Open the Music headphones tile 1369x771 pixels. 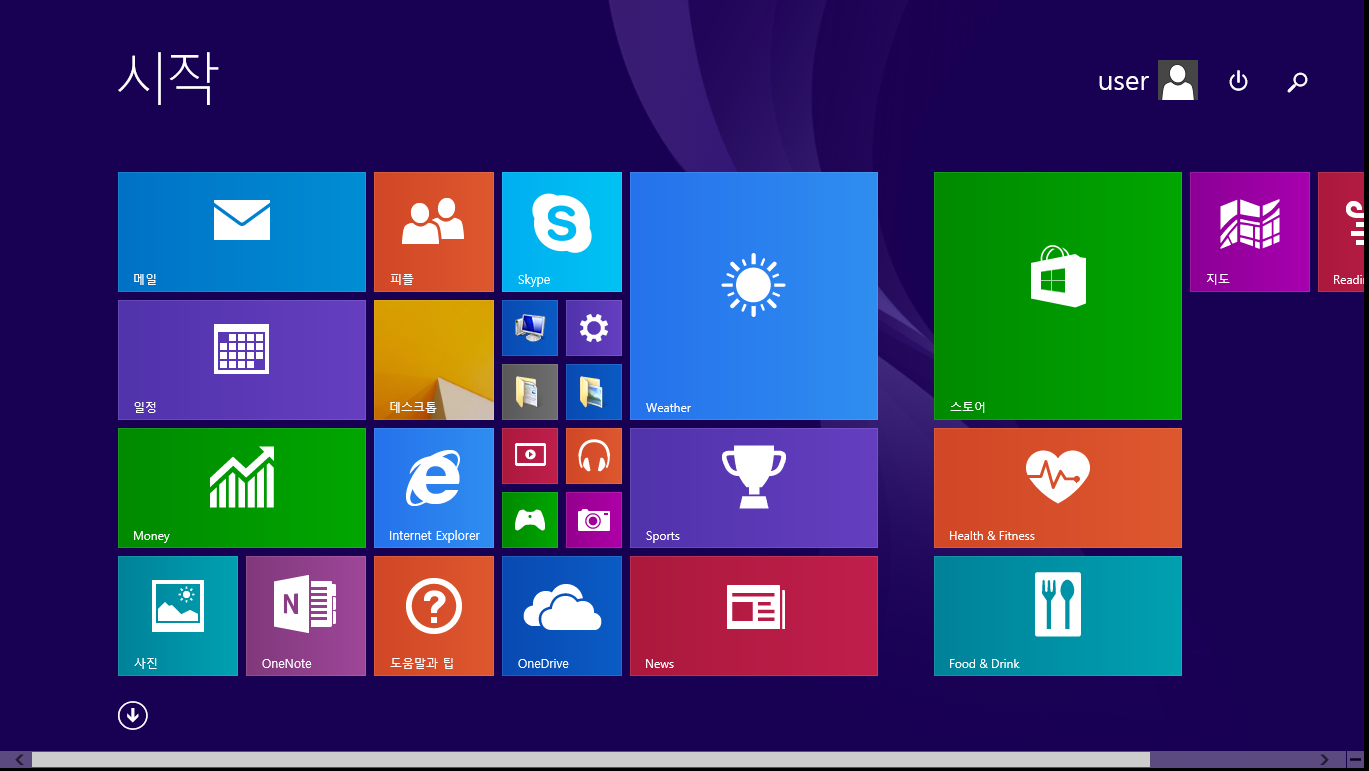pos(593,455)
